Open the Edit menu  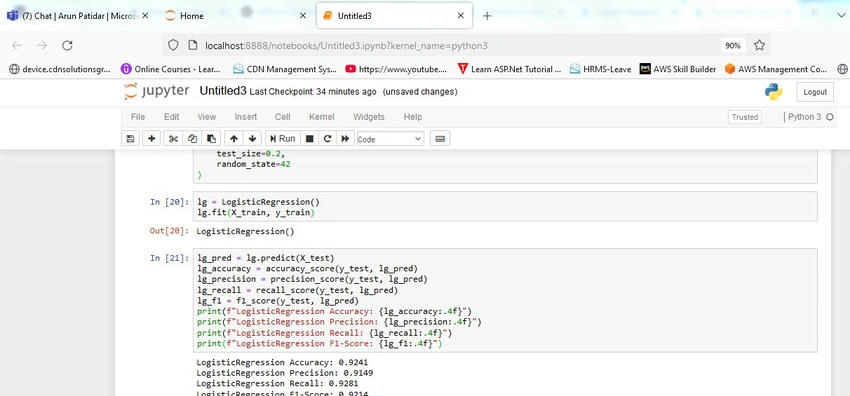pos(171,116)
